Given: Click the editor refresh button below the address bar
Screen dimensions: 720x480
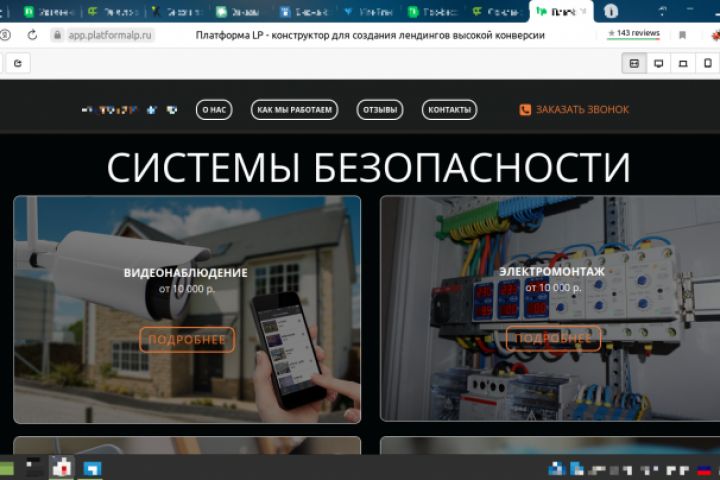Looking at the screenshot, I should [17, 63].
